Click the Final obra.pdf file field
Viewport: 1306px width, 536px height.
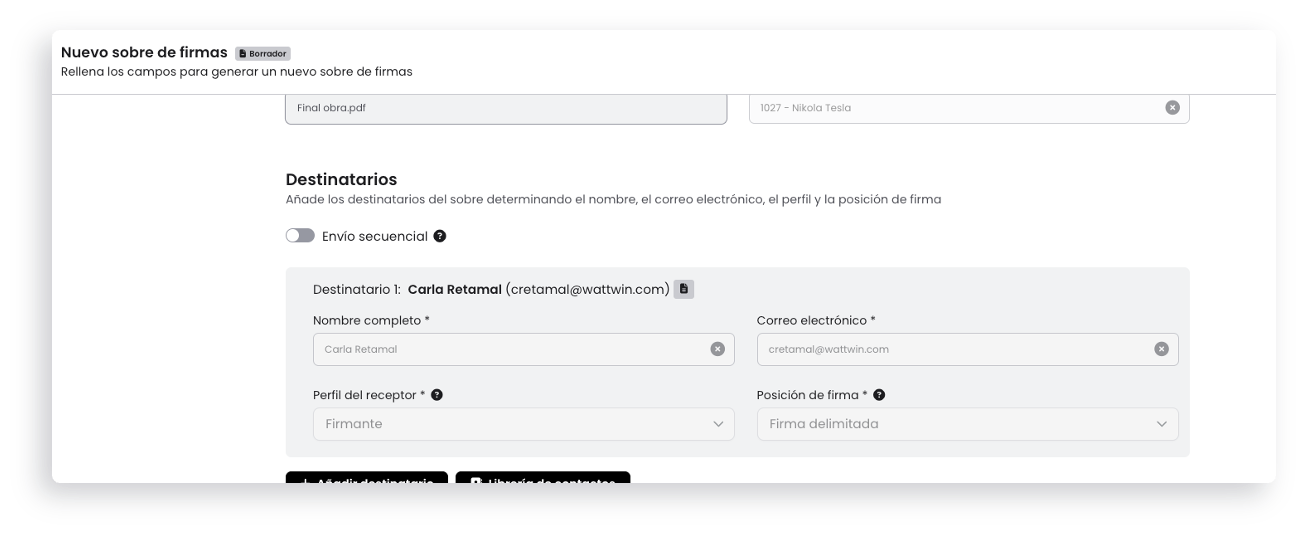506,108
